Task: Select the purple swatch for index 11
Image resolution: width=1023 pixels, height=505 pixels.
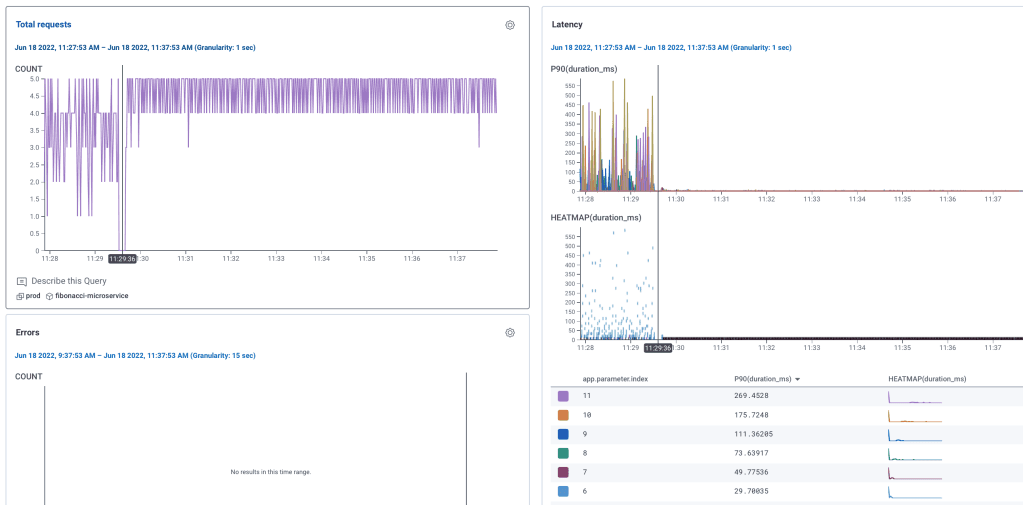Action: tap(563, 397)
